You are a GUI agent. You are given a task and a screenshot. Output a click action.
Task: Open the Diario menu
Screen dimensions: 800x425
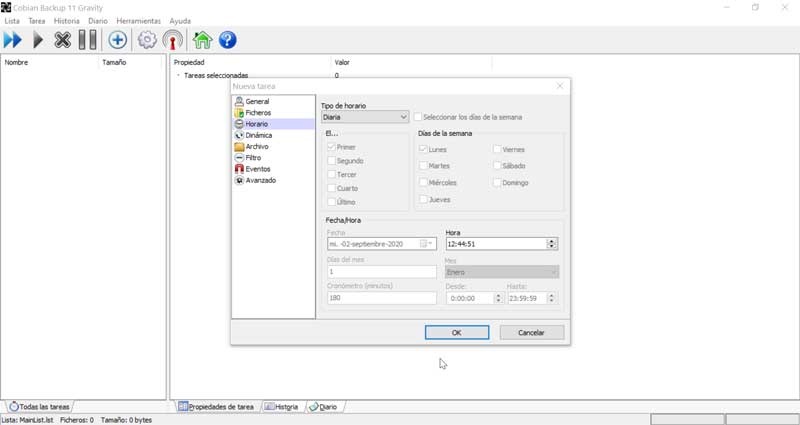point(97,21)
